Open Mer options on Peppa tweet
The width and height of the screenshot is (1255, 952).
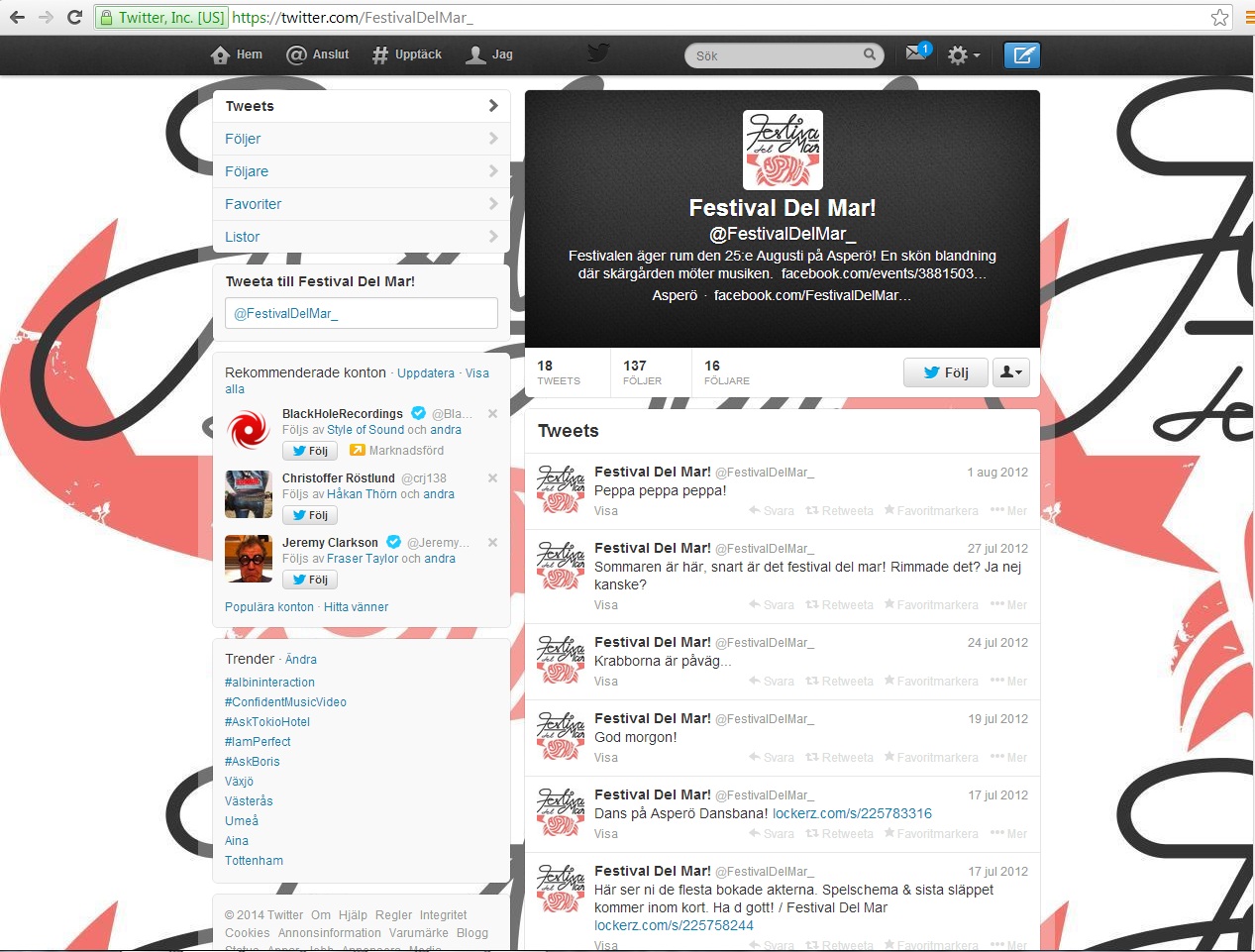tap(1008, 511)
